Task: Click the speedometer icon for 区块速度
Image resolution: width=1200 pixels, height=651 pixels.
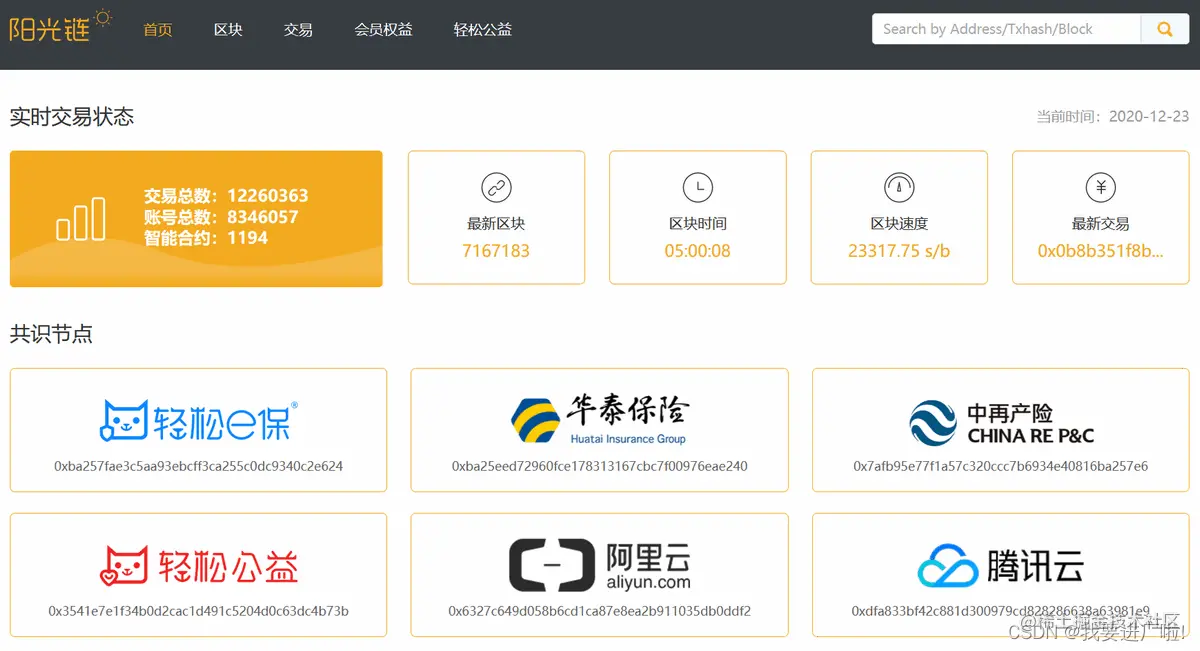Action: pos(899,187)
